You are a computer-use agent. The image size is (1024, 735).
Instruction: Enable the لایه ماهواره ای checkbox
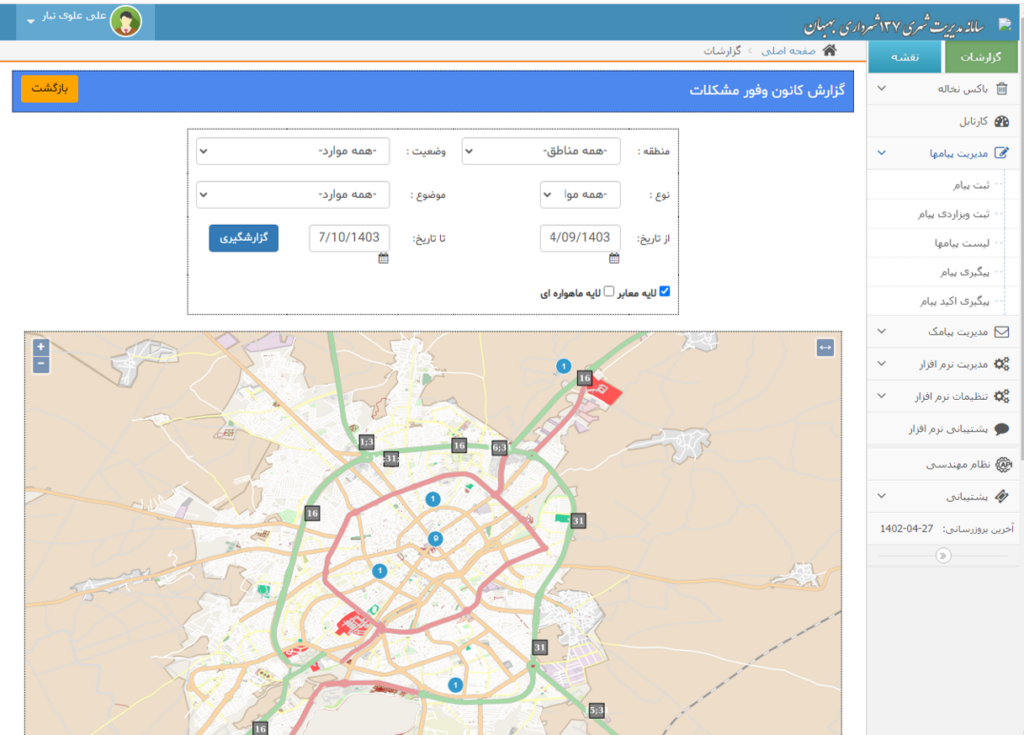click(608, 292)
